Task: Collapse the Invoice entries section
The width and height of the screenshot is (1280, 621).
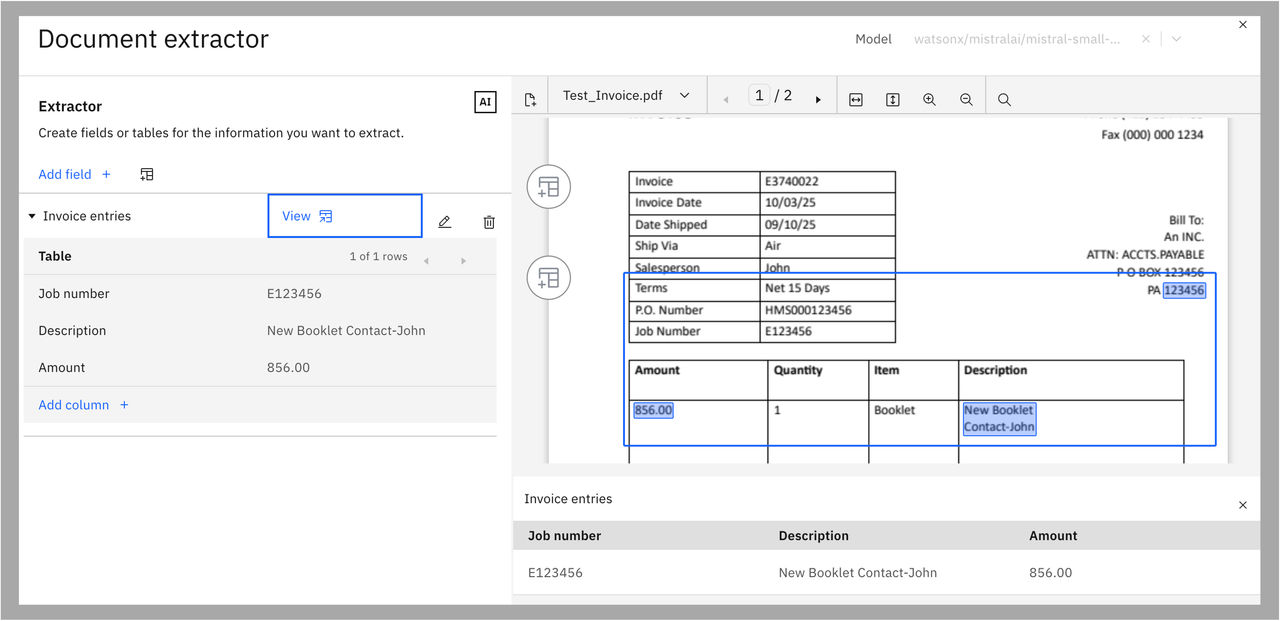Action: (32, 216)
